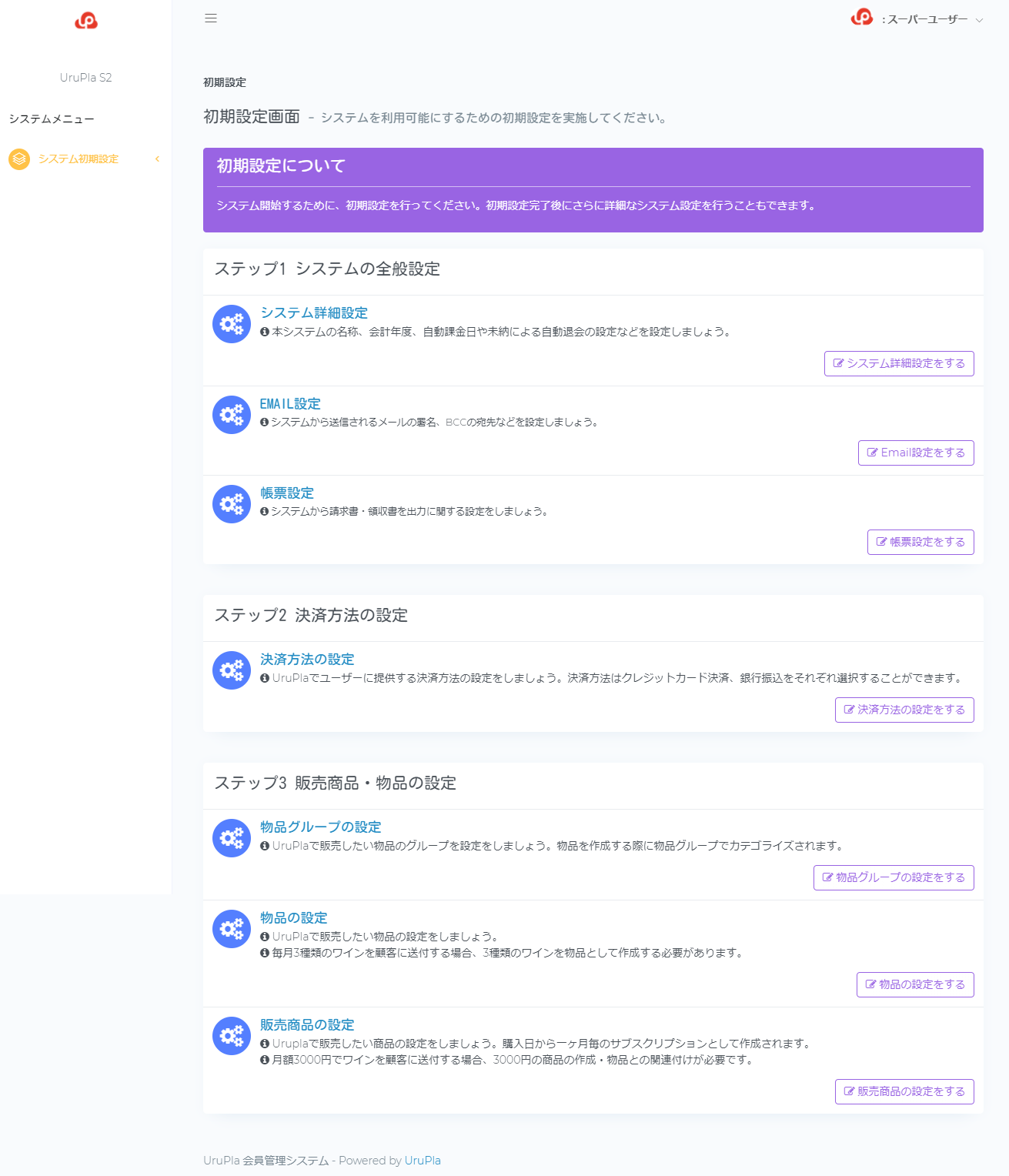
Task: Click the UruPla S2 sidebar title
Action: click(86, 78)
